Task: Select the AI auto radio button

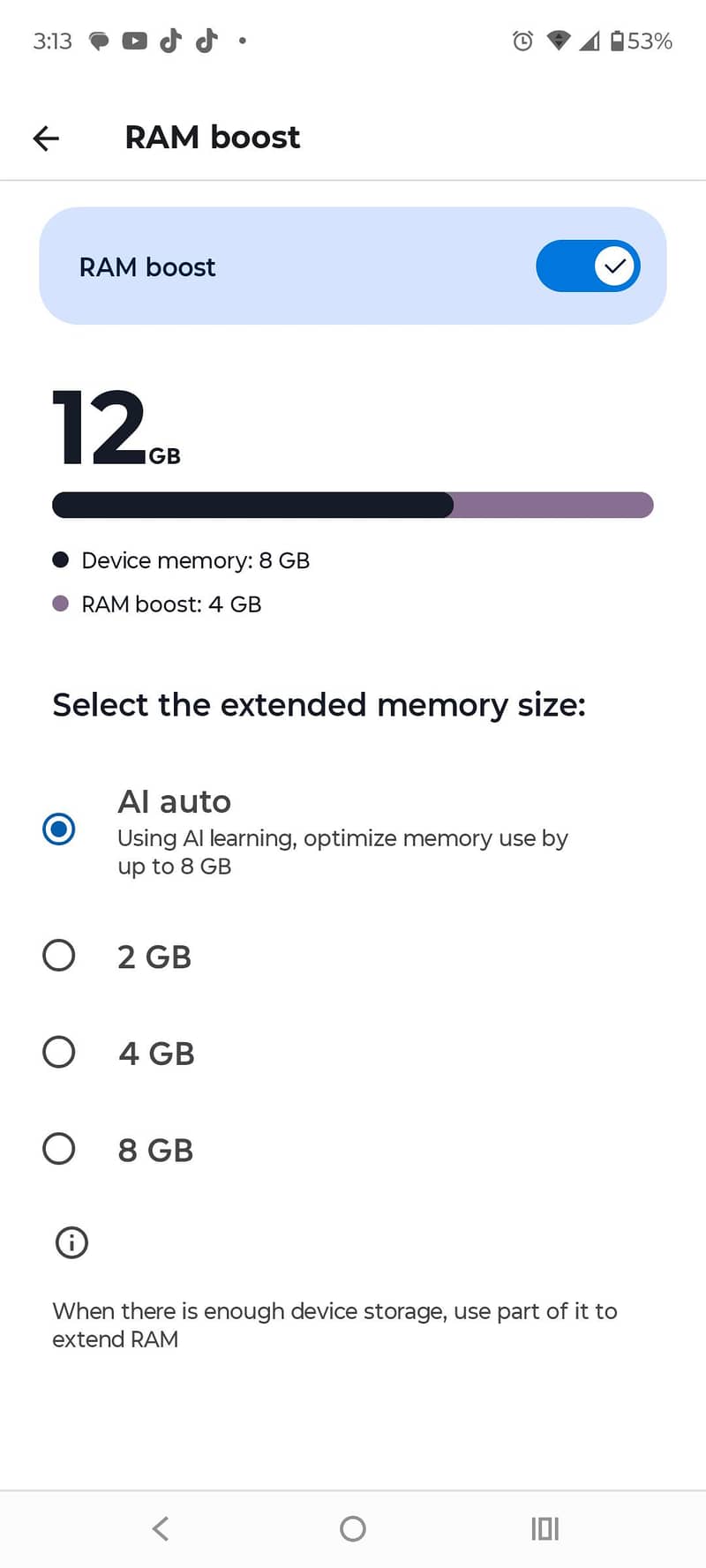Action: click(58, 829)
